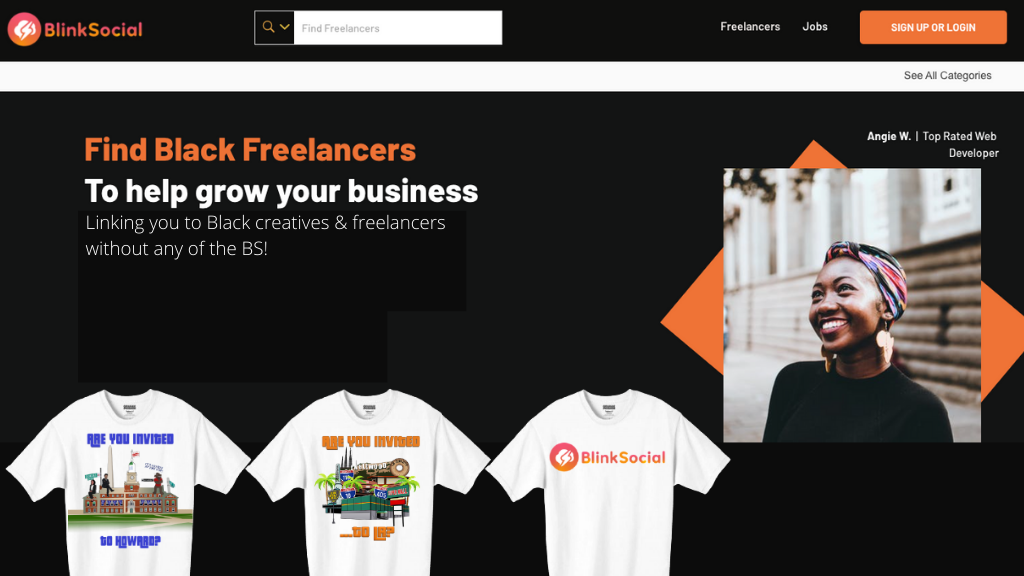The height and width of the screenshot is (576, 1024).
Task: Click the Top Rated Web Developer caption
Action: (960, 144)
